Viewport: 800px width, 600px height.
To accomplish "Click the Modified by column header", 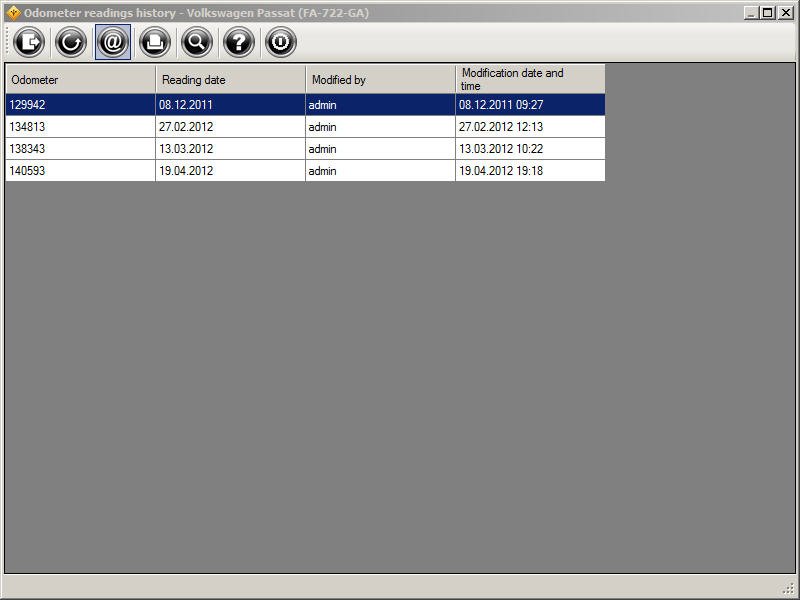I will [x=380, y=80].
